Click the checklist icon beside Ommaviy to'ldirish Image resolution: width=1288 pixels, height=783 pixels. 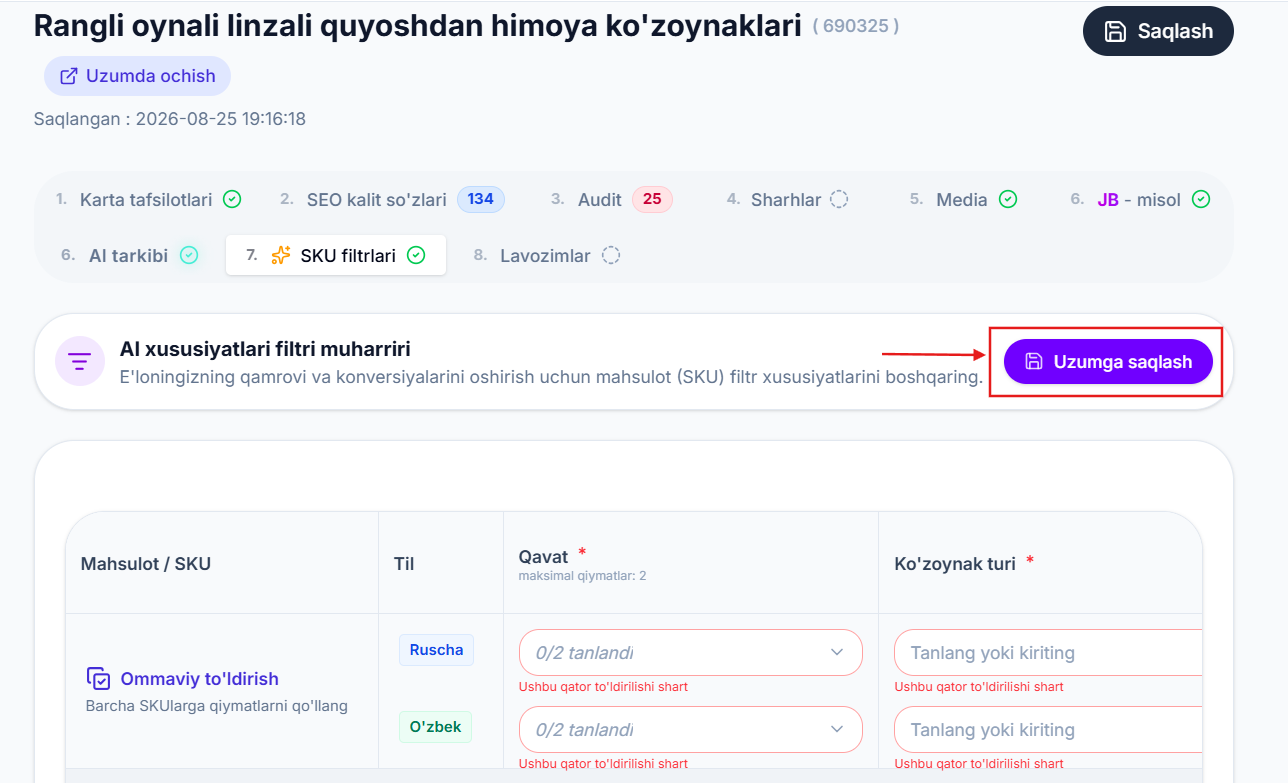click(x=98, y=679)
